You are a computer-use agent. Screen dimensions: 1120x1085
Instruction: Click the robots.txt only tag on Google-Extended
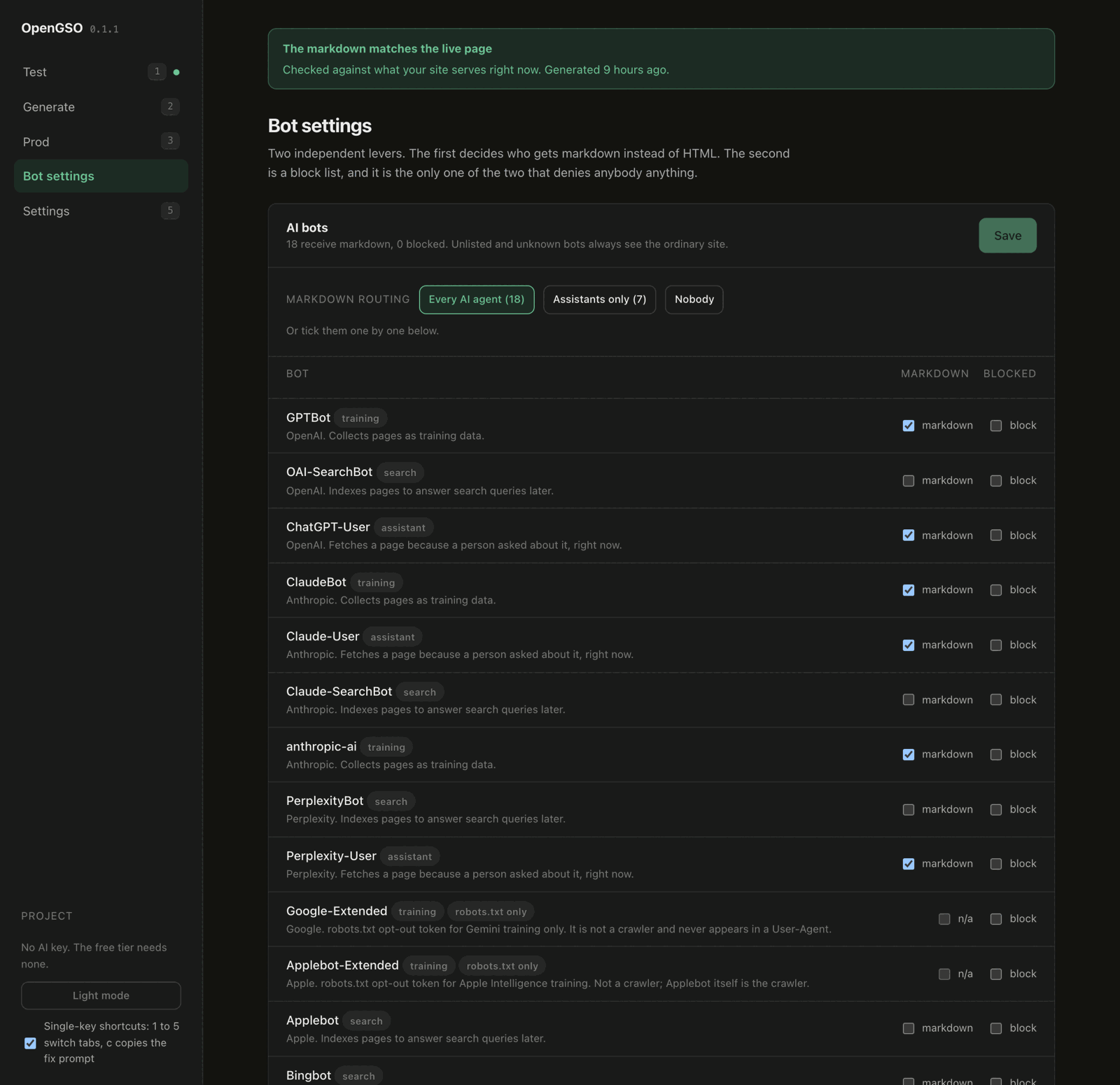click(x=491, y=911)
